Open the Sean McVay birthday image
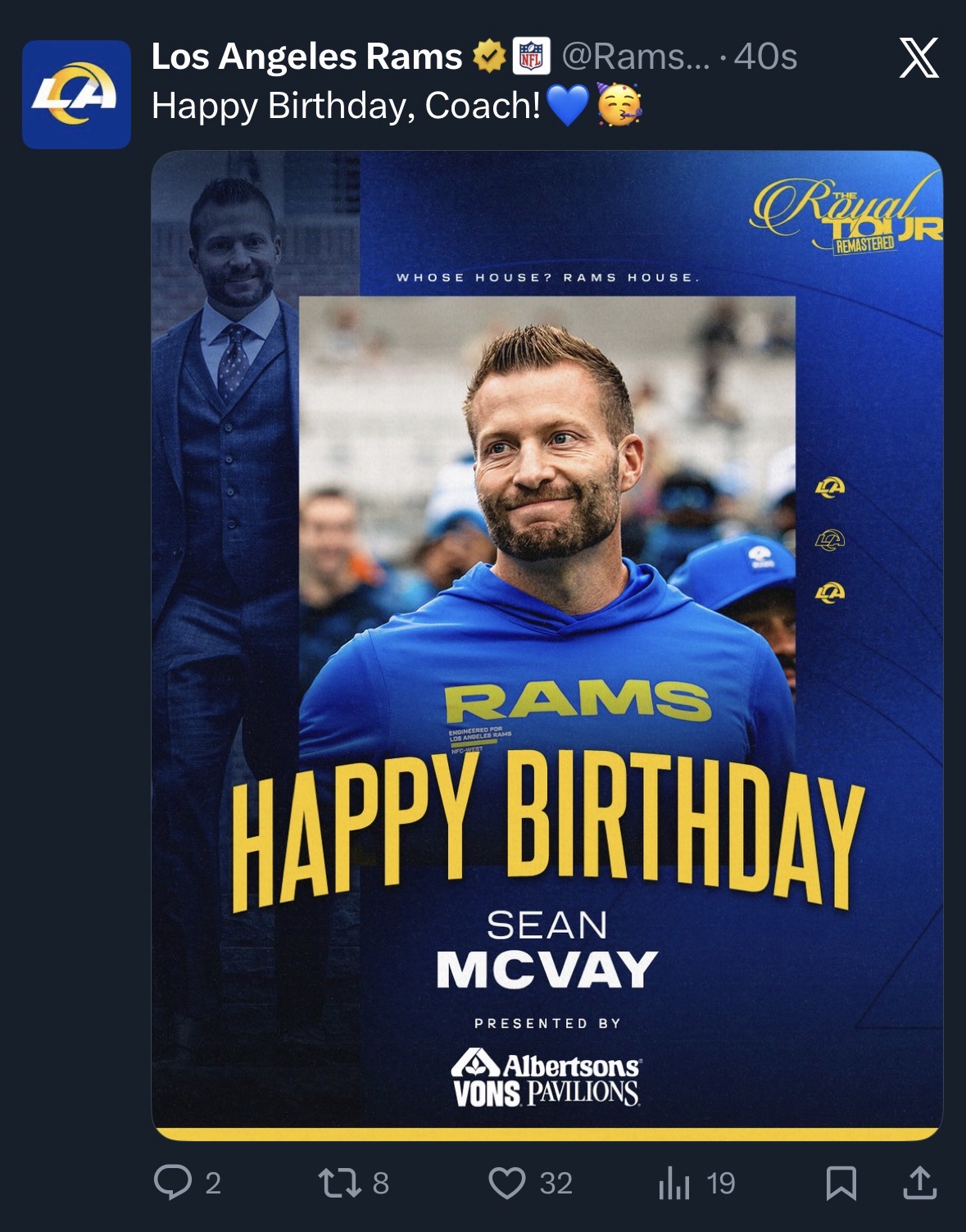This screenshot has height=1232, width=966. (546, 645)
